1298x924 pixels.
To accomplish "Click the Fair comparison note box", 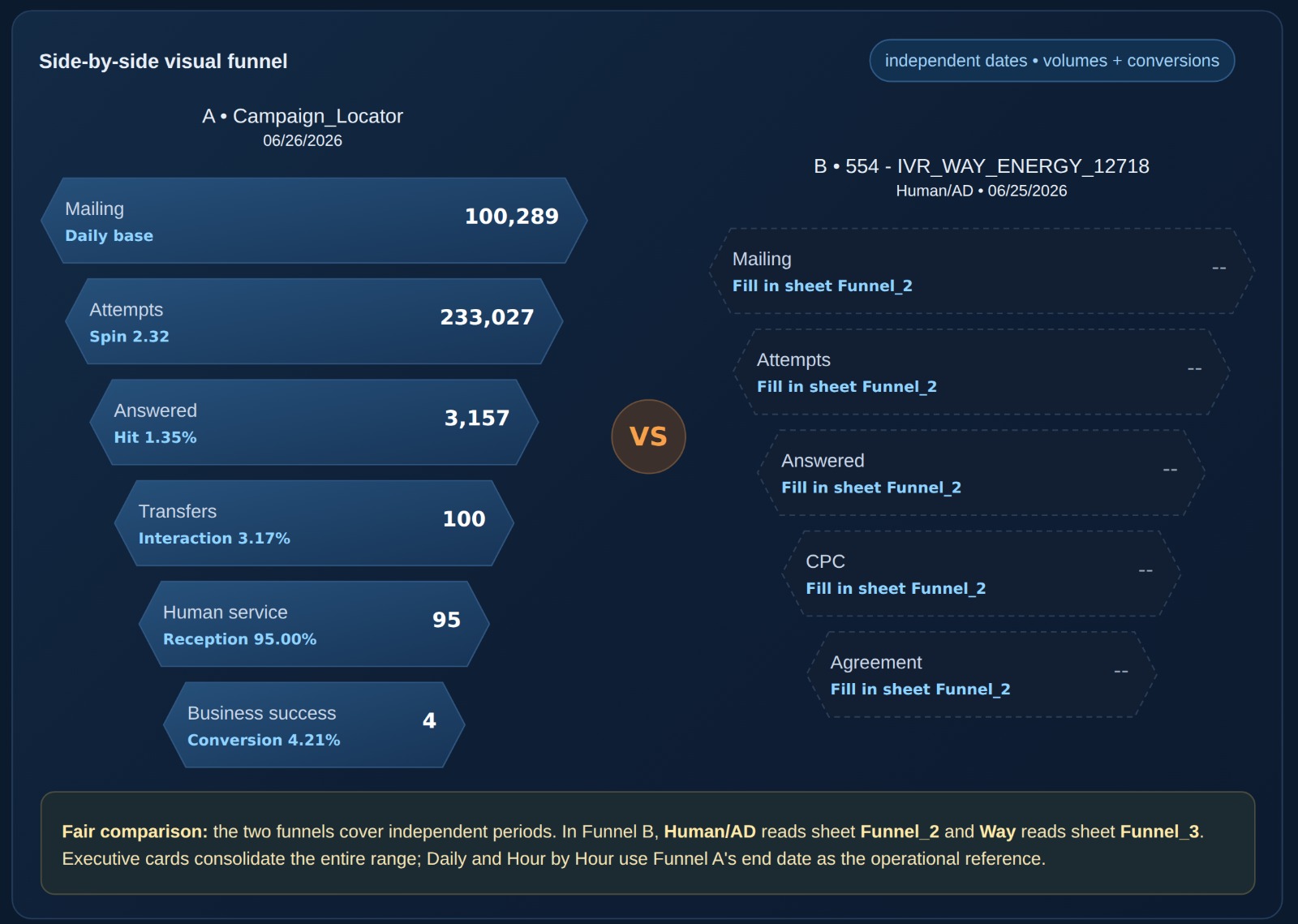I will point(648,843).
